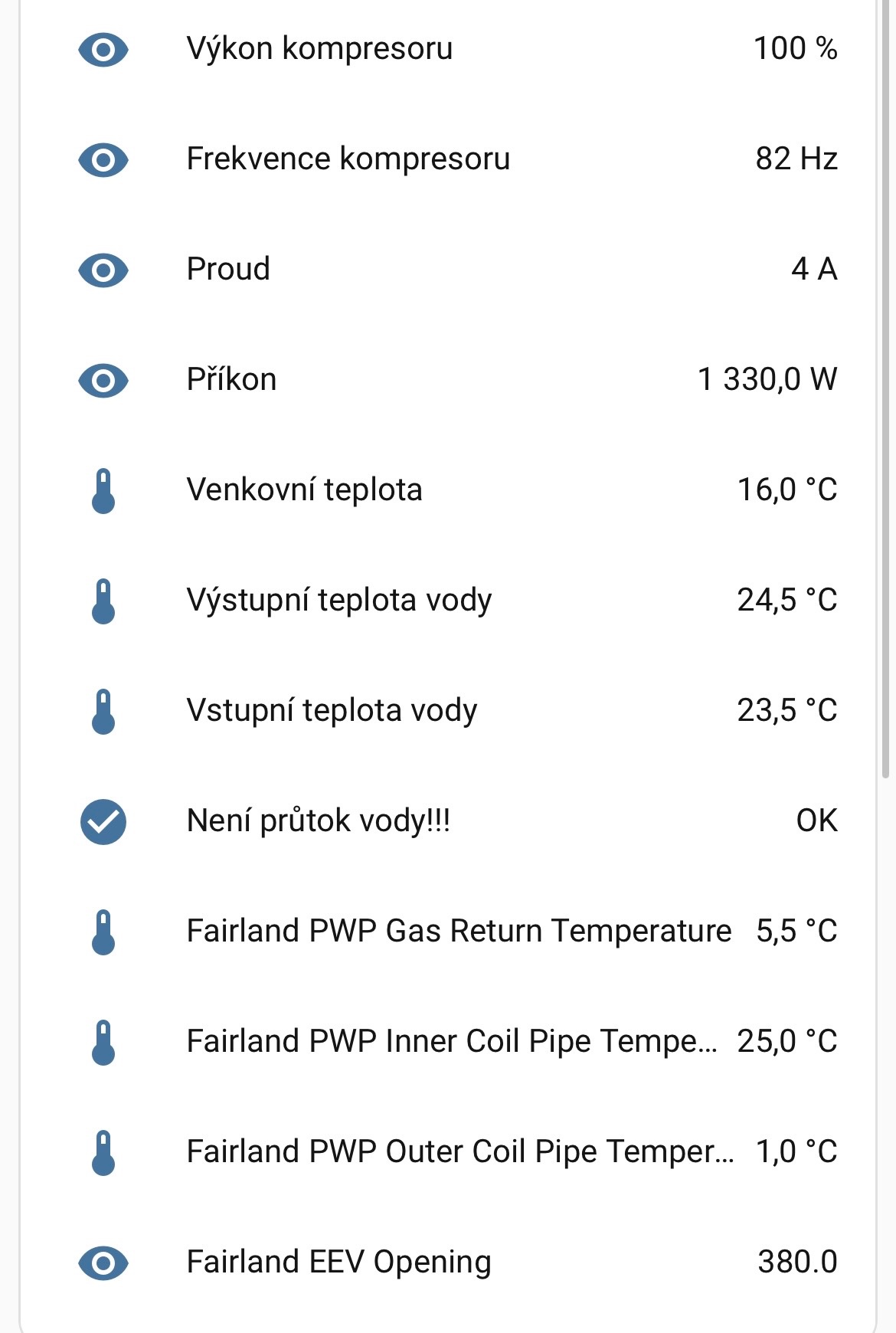Tap the eye icon beside Fairland EEV Opening

(x=103, y=1263)
